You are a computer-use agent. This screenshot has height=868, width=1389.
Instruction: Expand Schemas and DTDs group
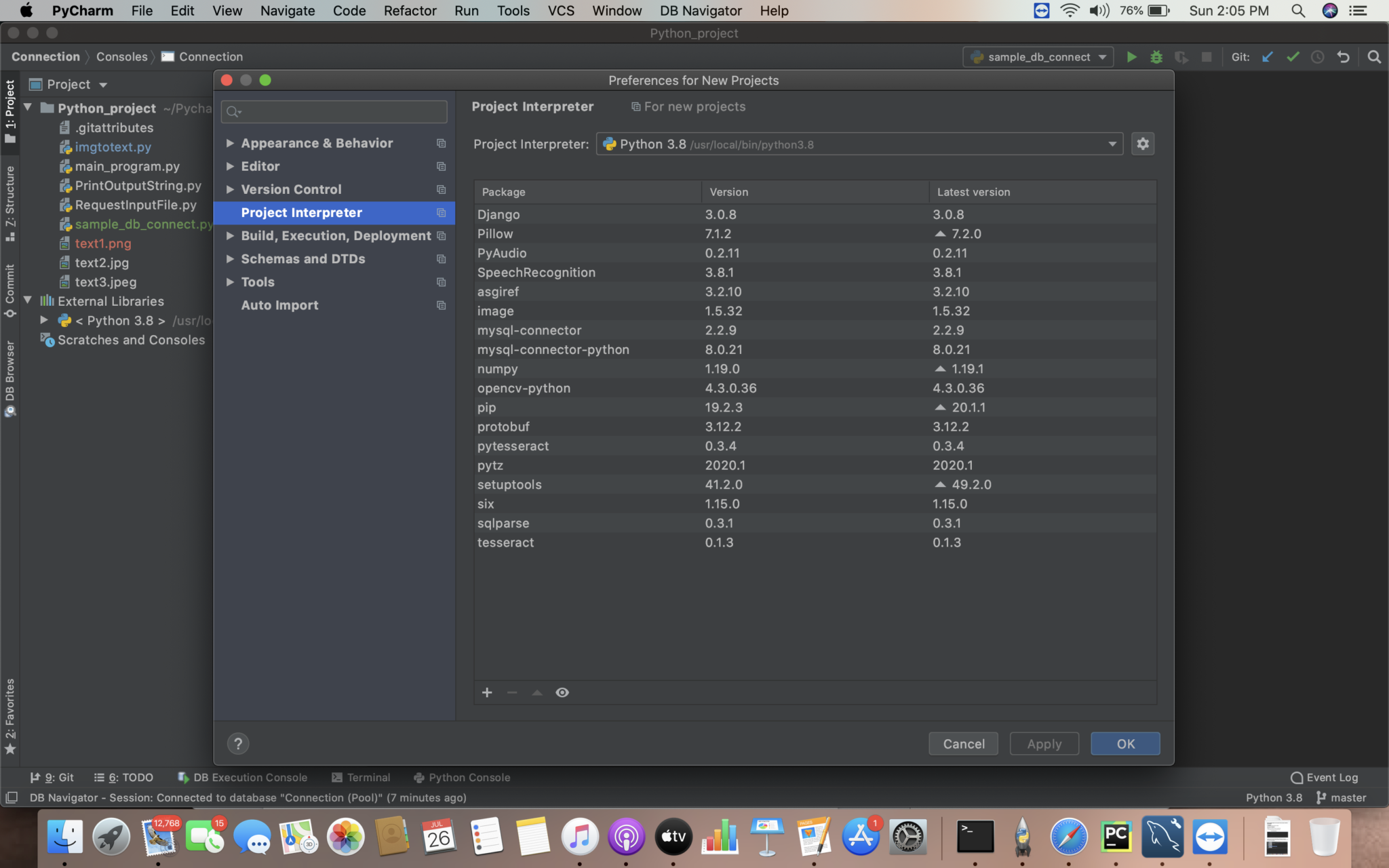(x=230, y=258)
